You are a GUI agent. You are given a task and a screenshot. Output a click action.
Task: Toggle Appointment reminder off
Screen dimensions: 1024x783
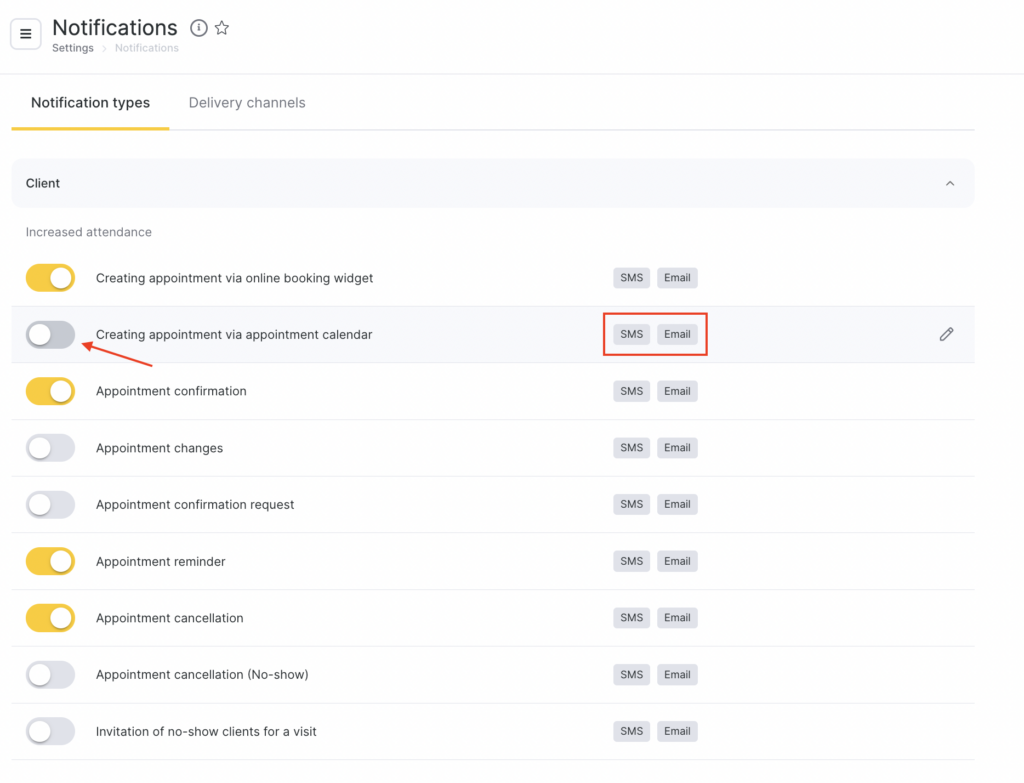[50, 561]
